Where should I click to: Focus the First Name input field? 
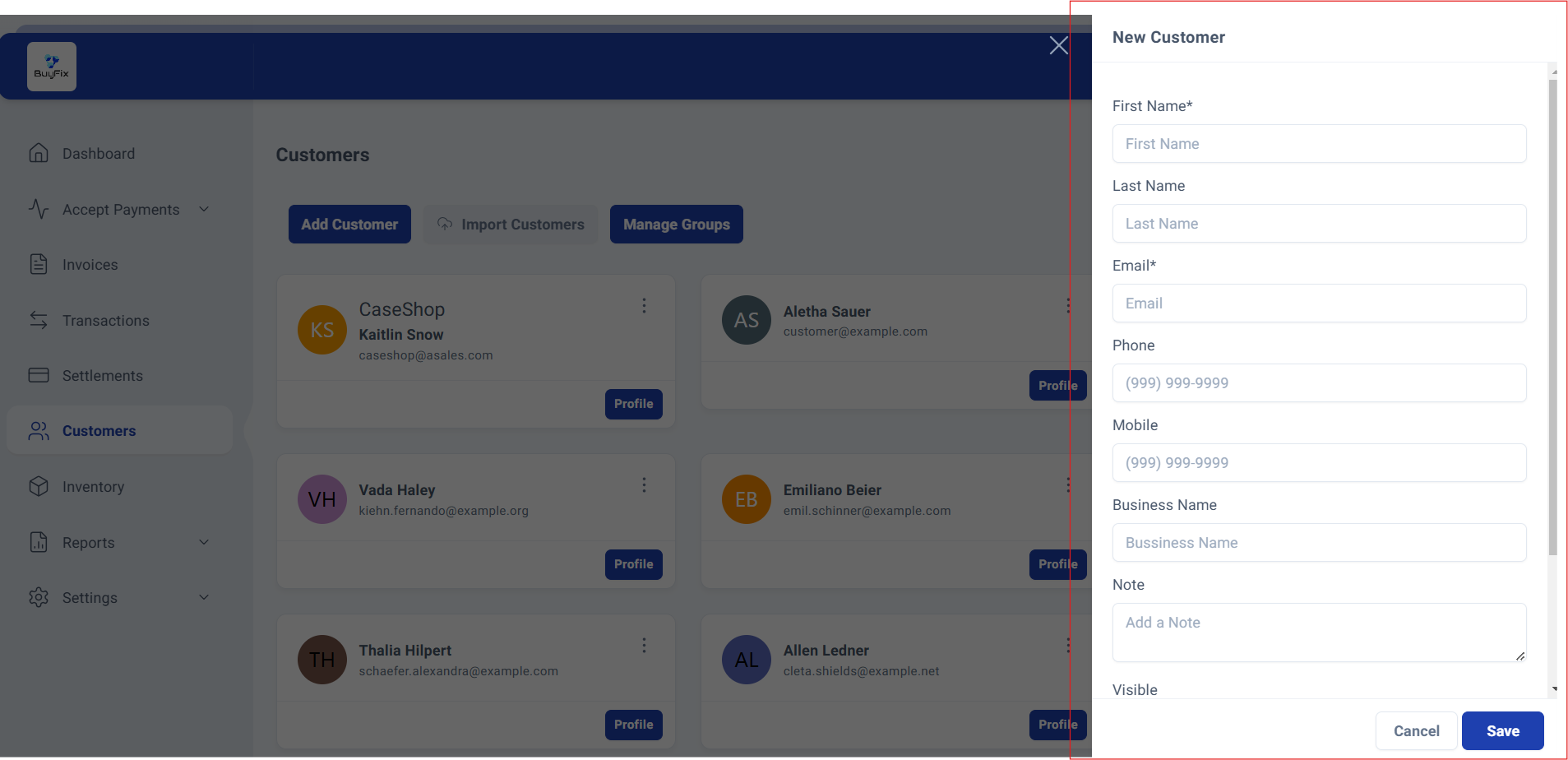point(1320,144)
